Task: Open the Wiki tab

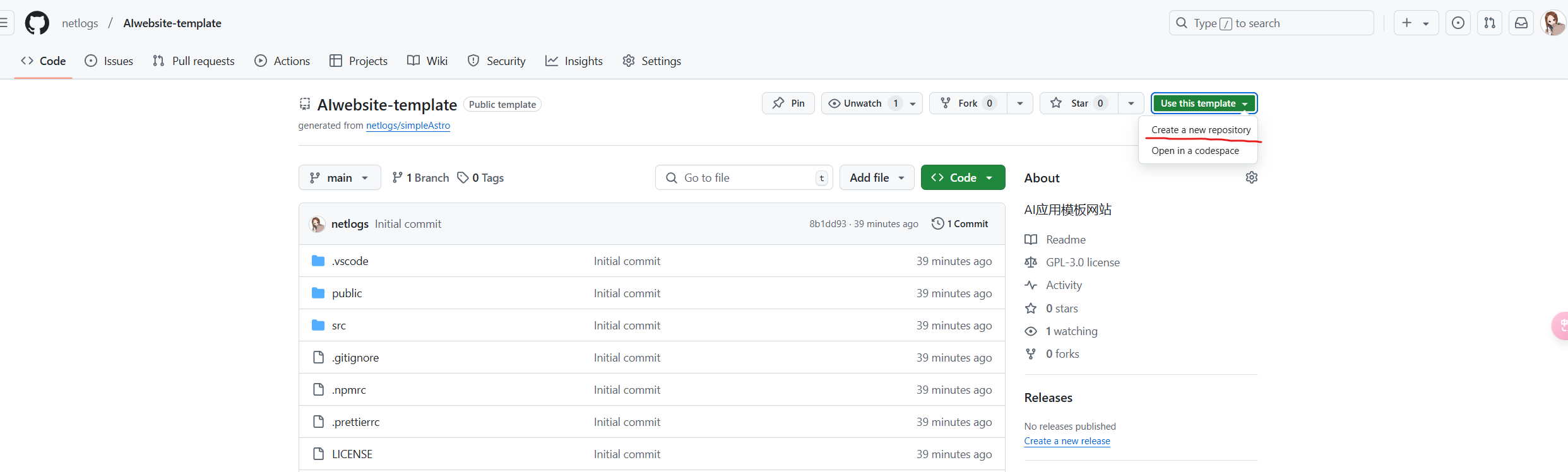Action: tap(427, 61)
